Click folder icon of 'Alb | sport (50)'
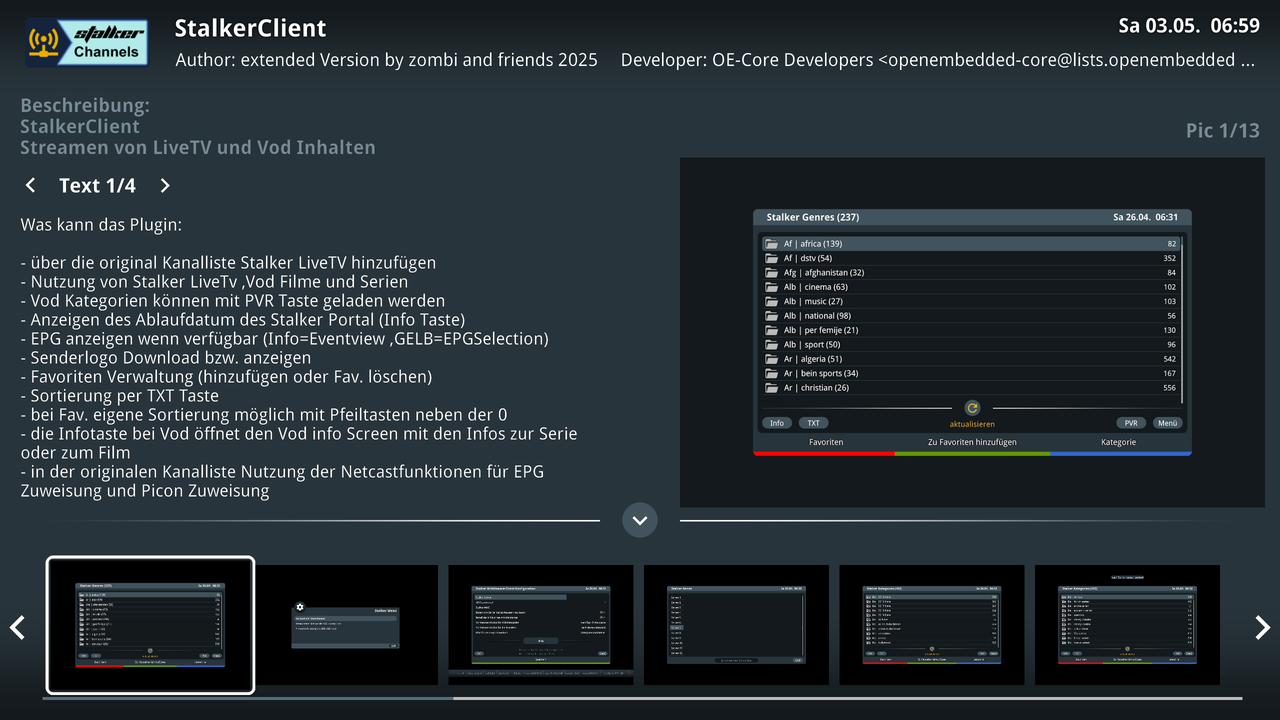Viewport: 1280px width, 720px height. 771,345
